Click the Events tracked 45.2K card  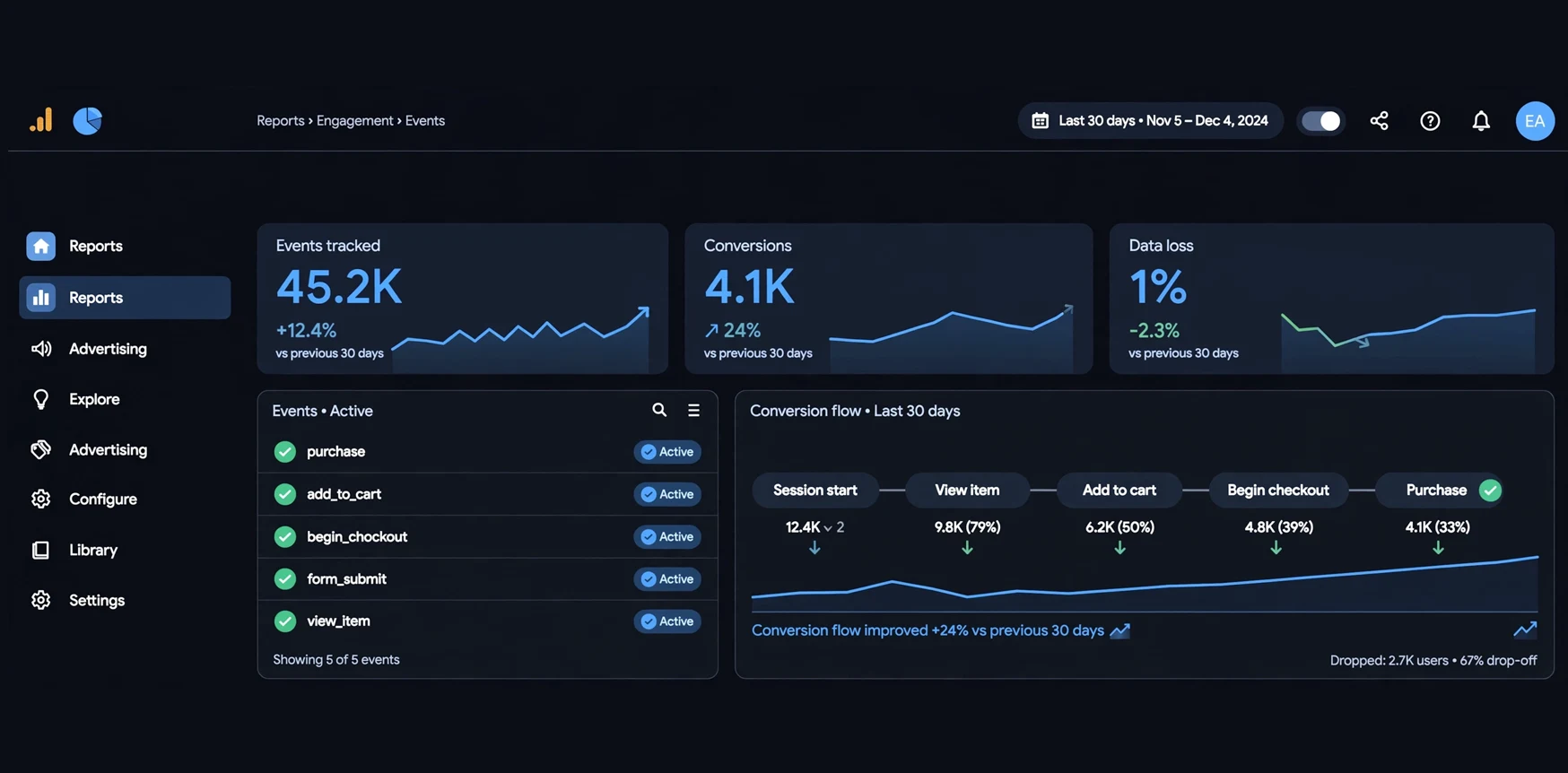pyautogui.click(x=463, y=299)
